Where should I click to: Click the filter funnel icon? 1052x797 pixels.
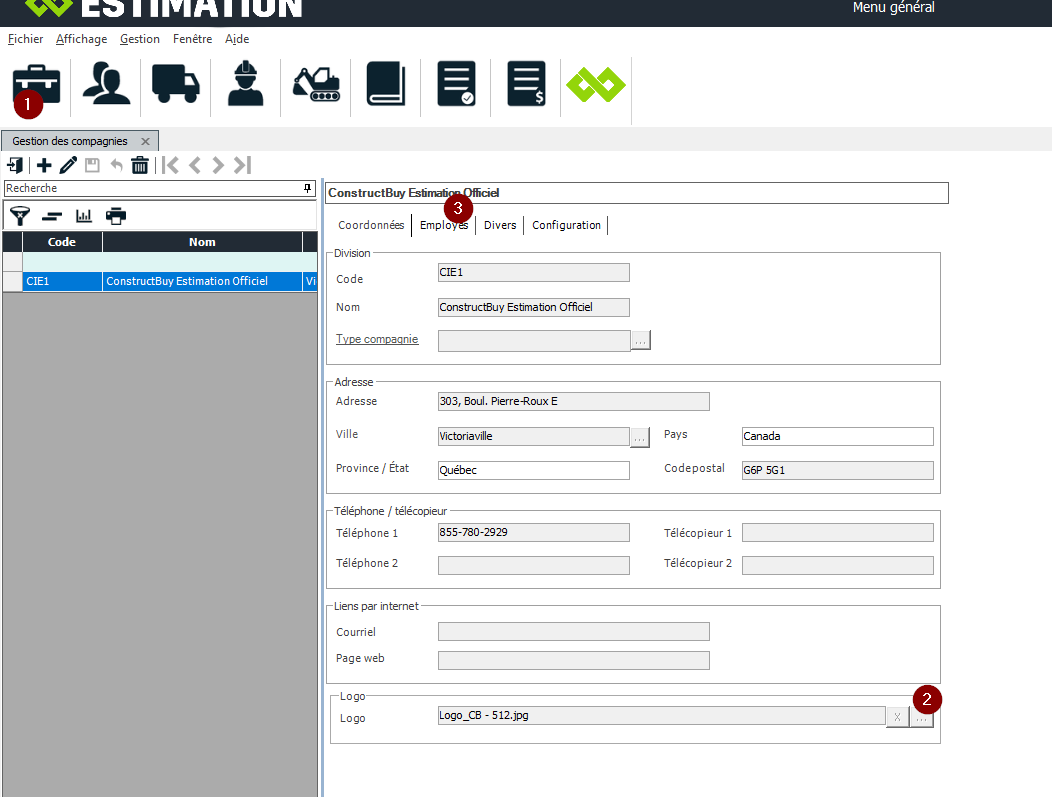coord(20,216)
